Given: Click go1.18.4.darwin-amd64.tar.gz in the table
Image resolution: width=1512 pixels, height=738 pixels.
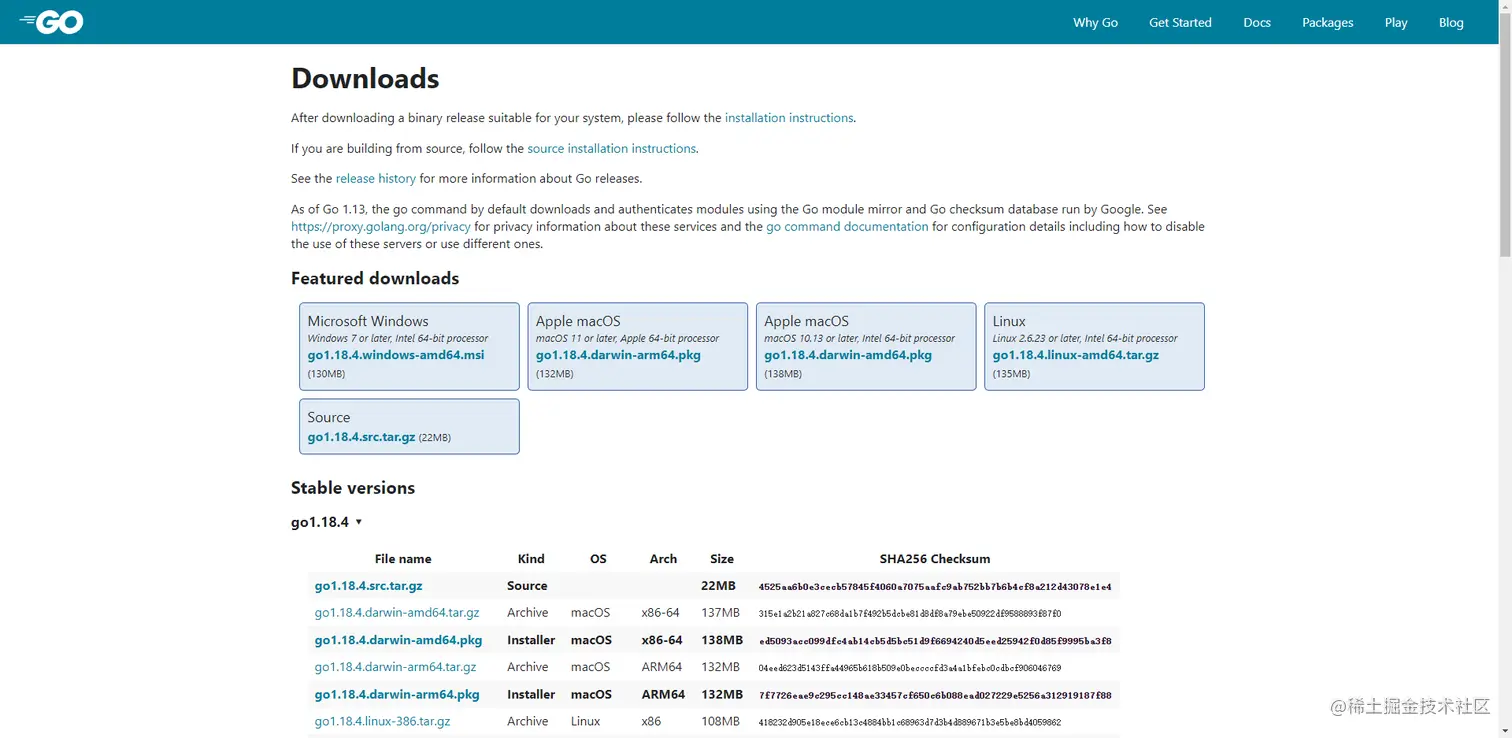Looking at the screenshot, I should click(397, 613).
